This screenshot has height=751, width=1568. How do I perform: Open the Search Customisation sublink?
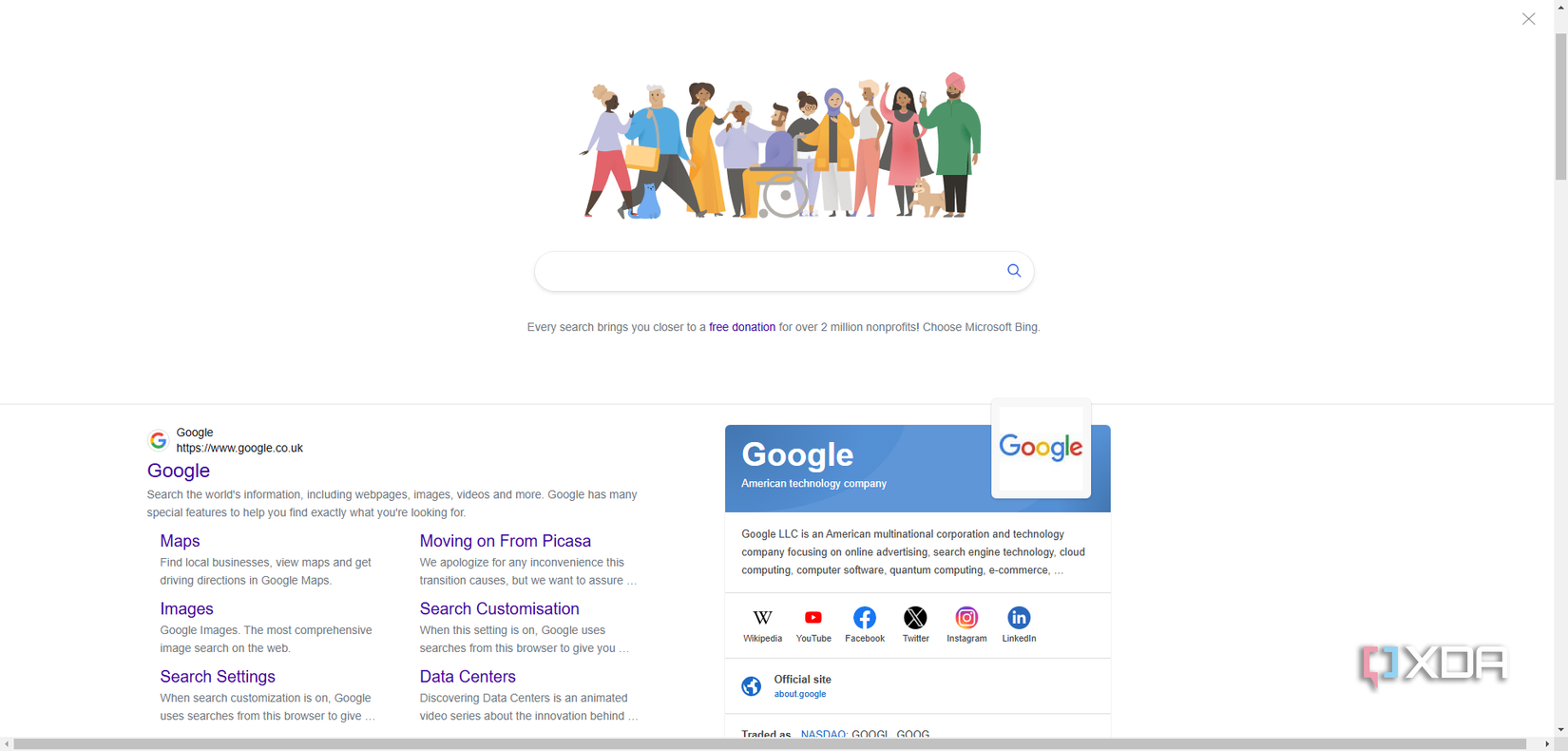coord(500,608)
